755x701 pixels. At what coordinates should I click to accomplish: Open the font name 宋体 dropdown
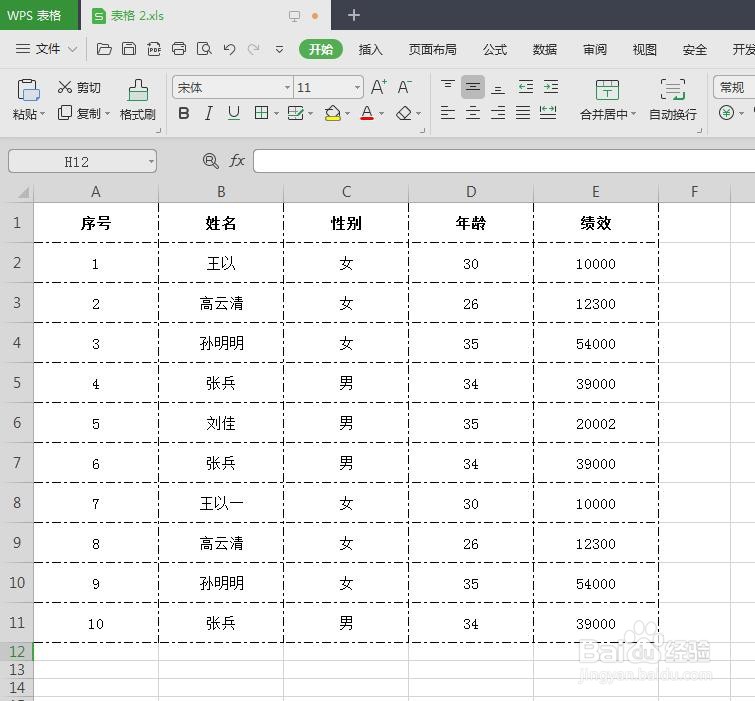pyautogui.click(x=287, y=87)
